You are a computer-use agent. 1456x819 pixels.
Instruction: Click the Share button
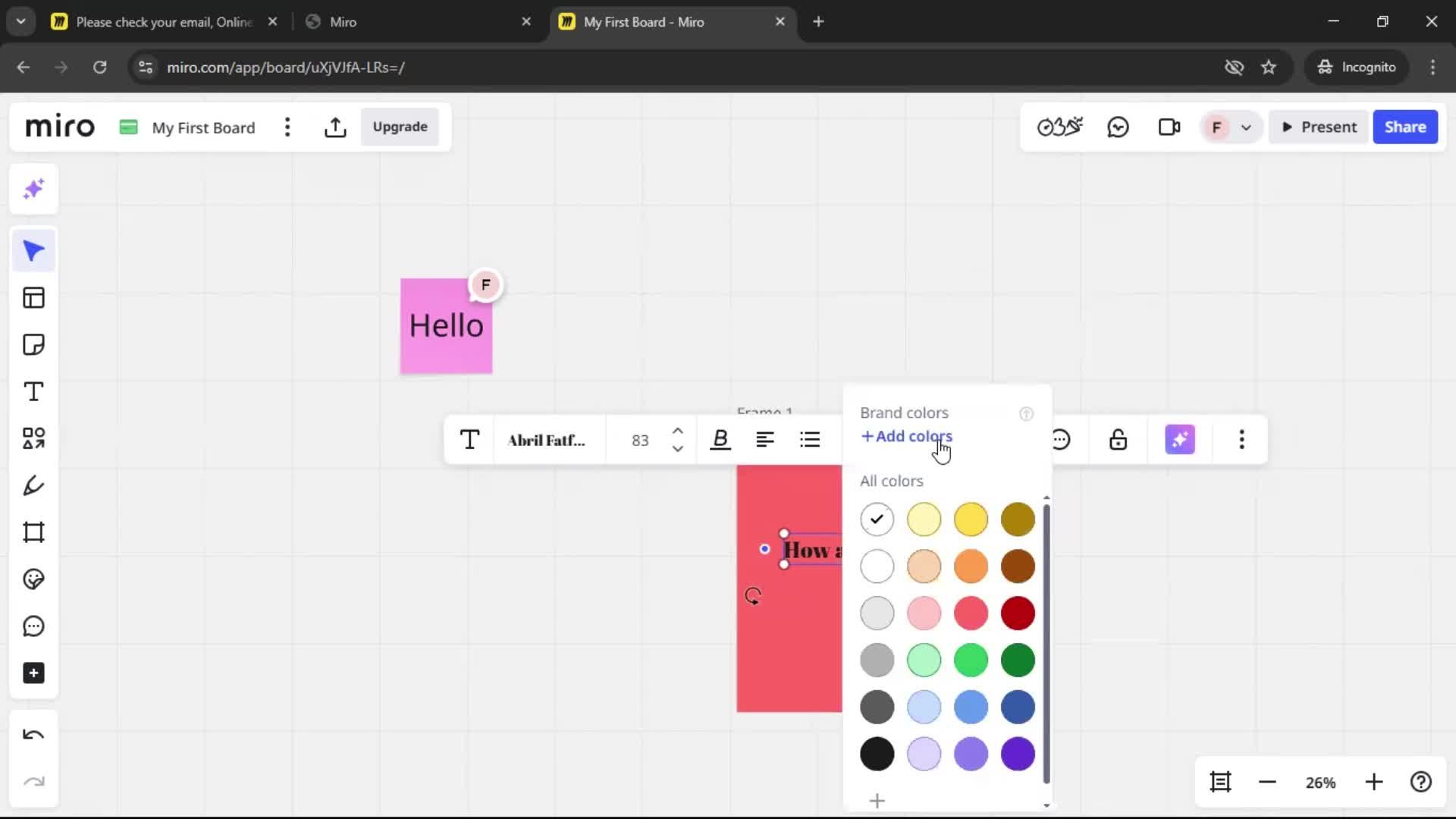(x=1405, y=127)
